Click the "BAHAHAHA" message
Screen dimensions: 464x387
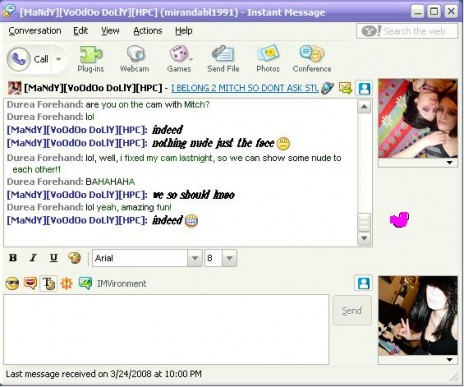click(110, 182)
